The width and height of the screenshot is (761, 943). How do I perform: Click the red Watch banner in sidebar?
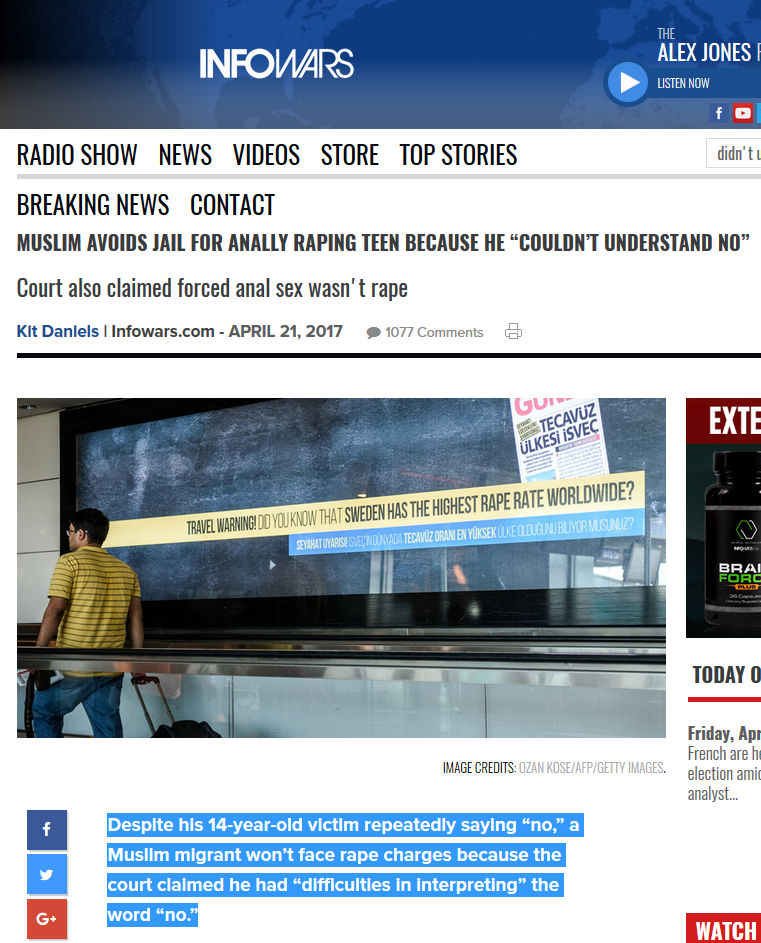[x=724, y=929]
